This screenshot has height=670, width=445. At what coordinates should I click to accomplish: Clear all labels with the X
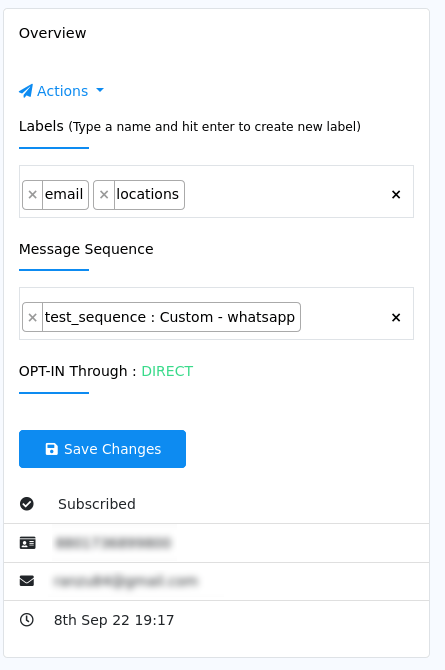396,195
